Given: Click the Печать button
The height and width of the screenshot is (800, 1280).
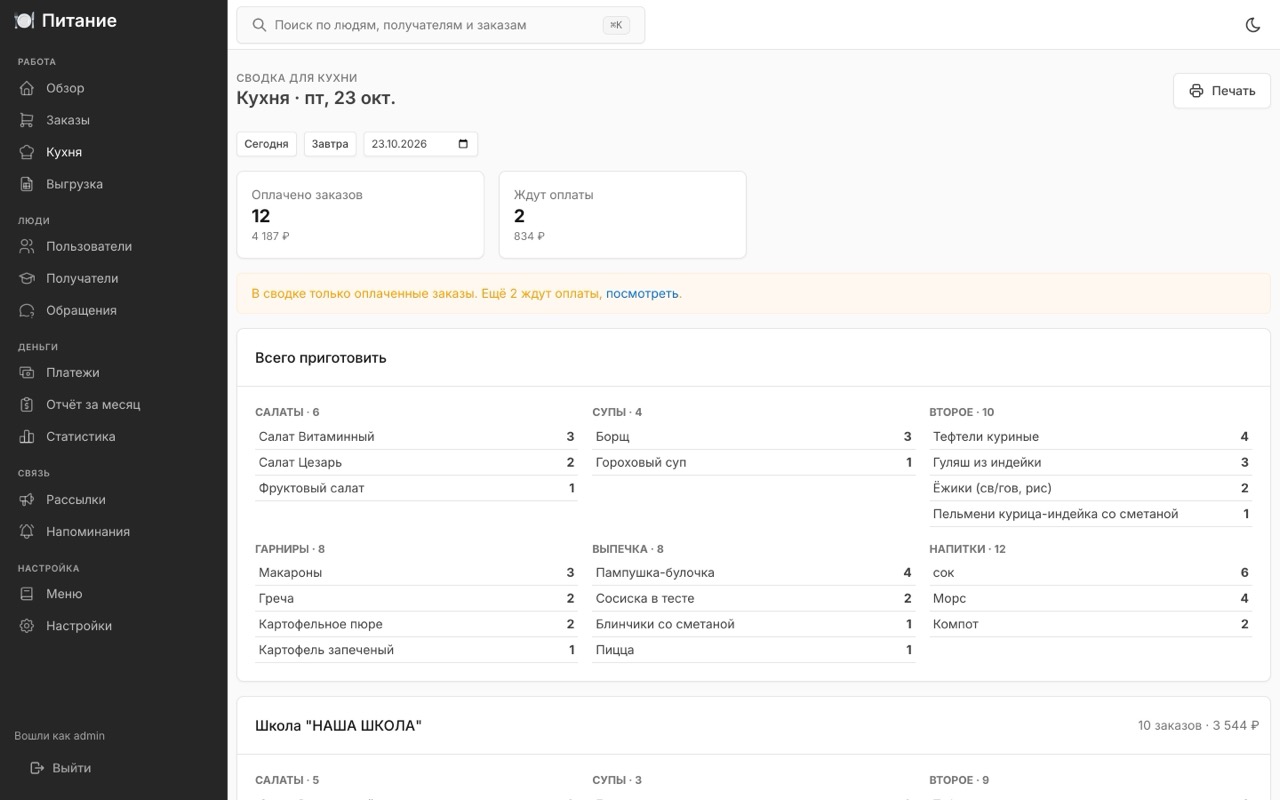Looking at the screenshot, I should pyautogui.click(x=1222, y=91).
